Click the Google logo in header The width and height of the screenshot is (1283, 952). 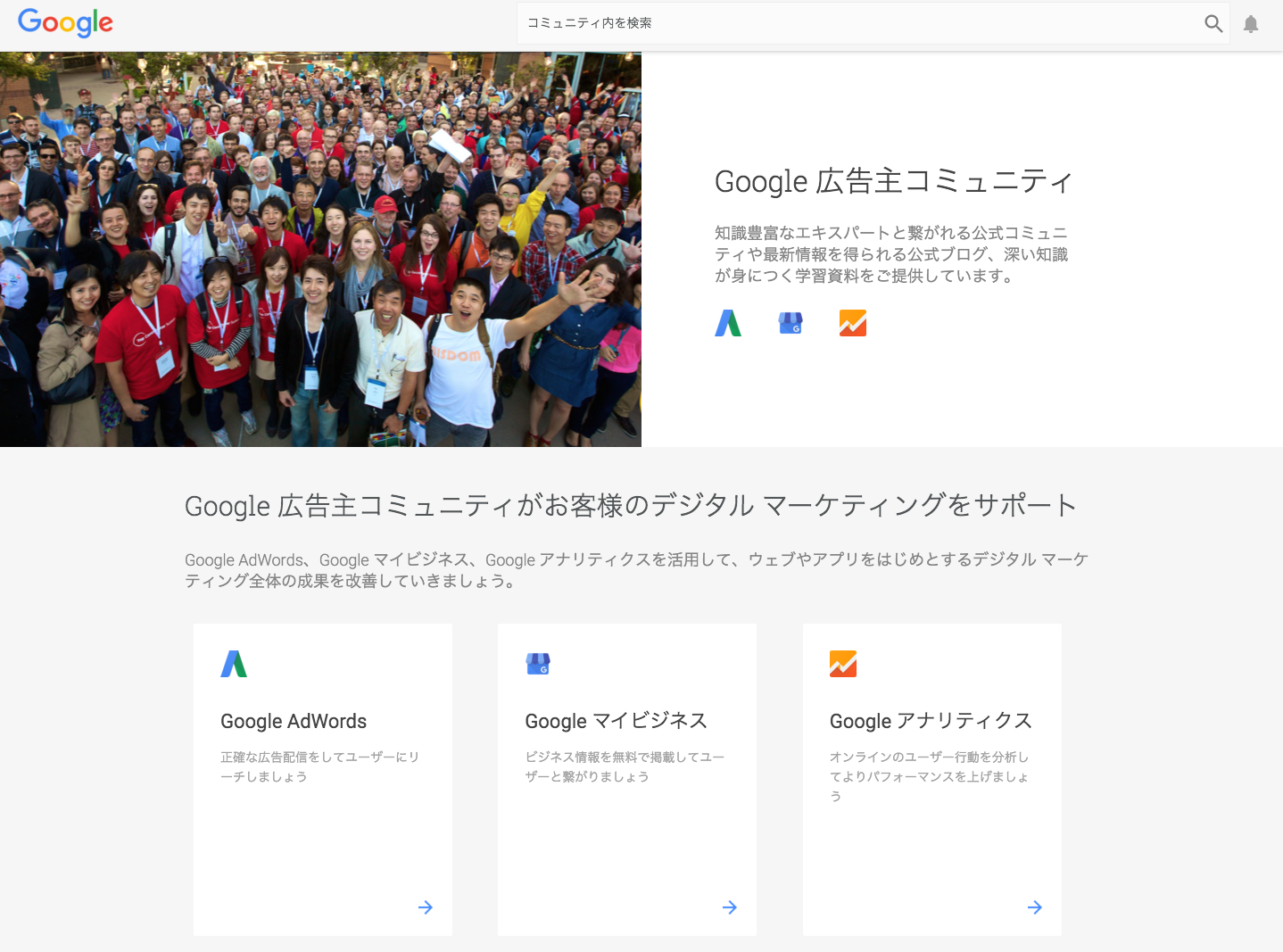[65, 22]
